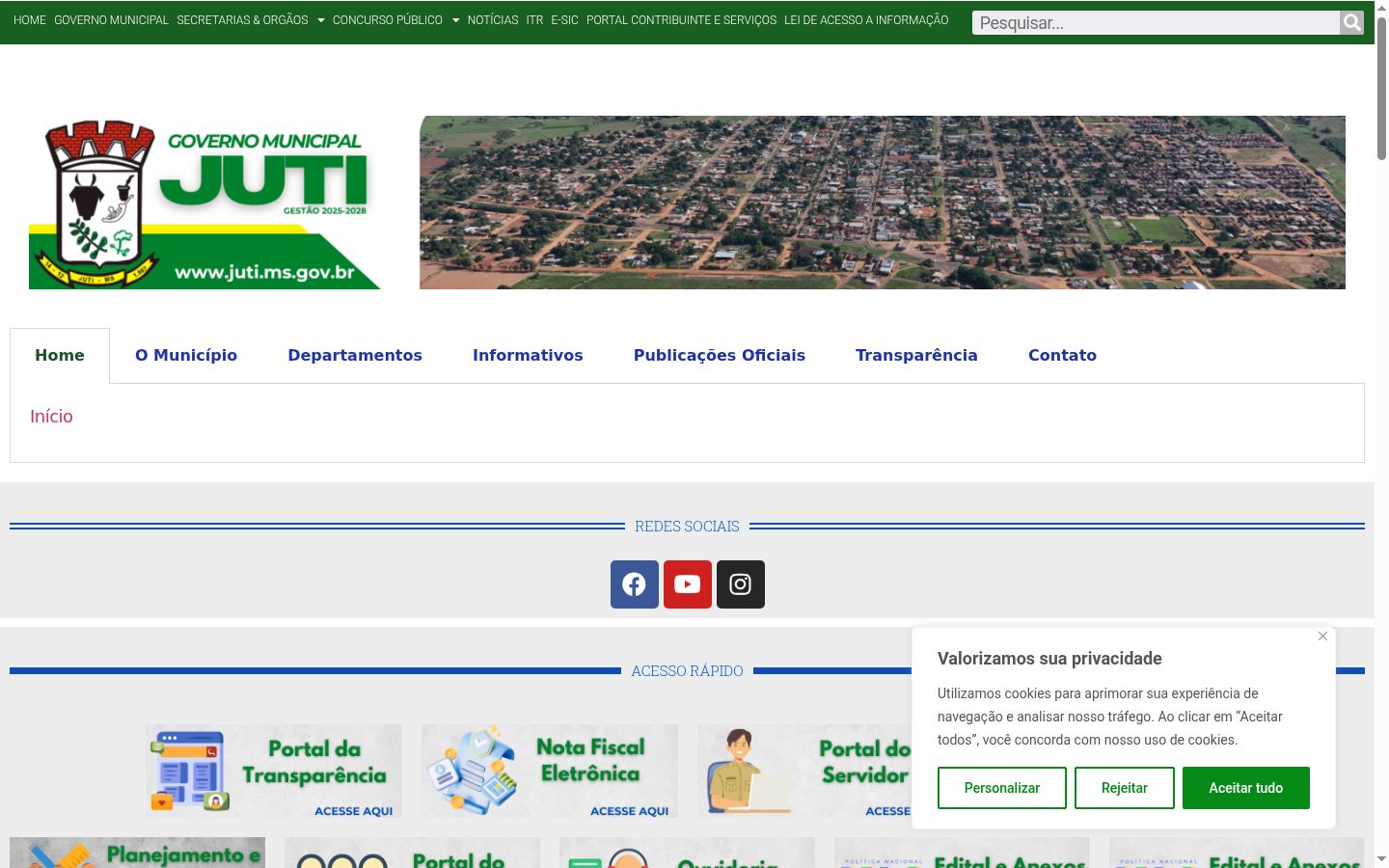This screenshot has width=1389, height=868.
Task: Open the Publicações Oficiais tab
Action: coord(720,355)
